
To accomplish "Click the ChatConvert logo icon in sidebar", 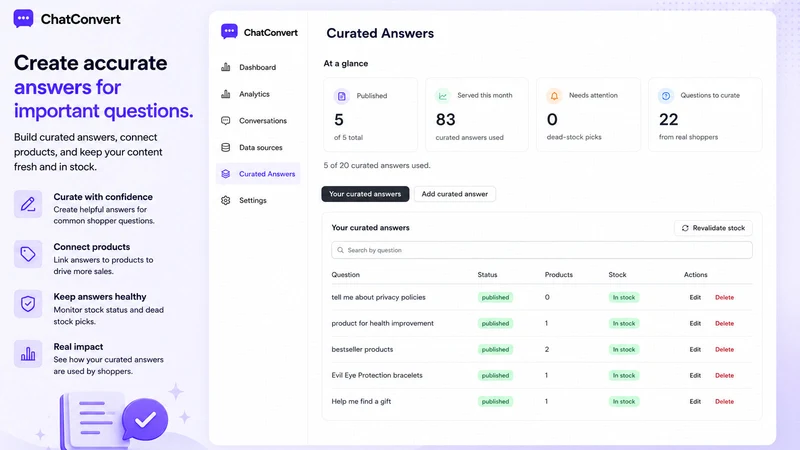I will pyautogui.click(x=229, y=32).
